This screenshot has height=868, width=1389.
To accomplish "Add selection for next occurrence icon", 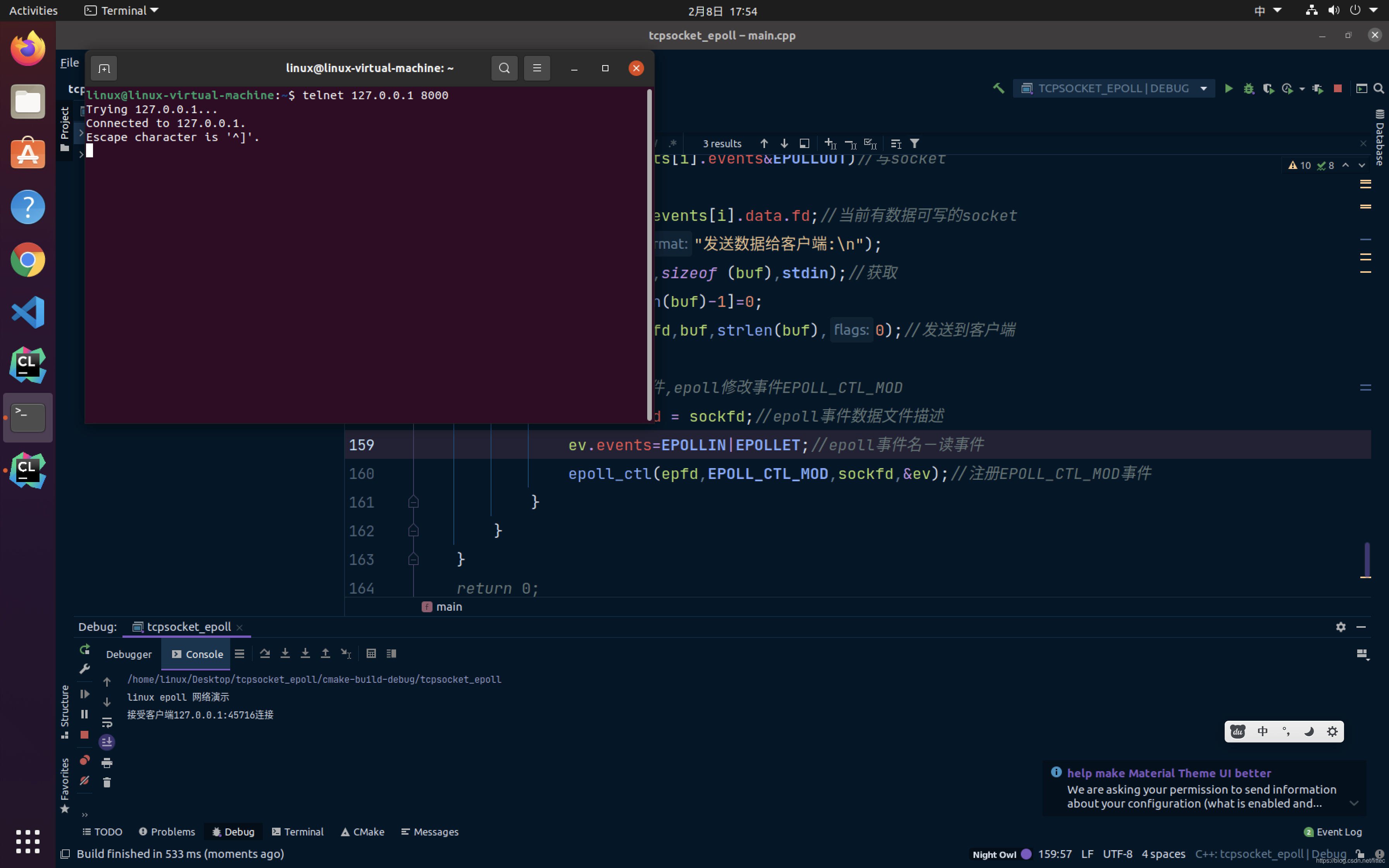I will click(830, 143).
